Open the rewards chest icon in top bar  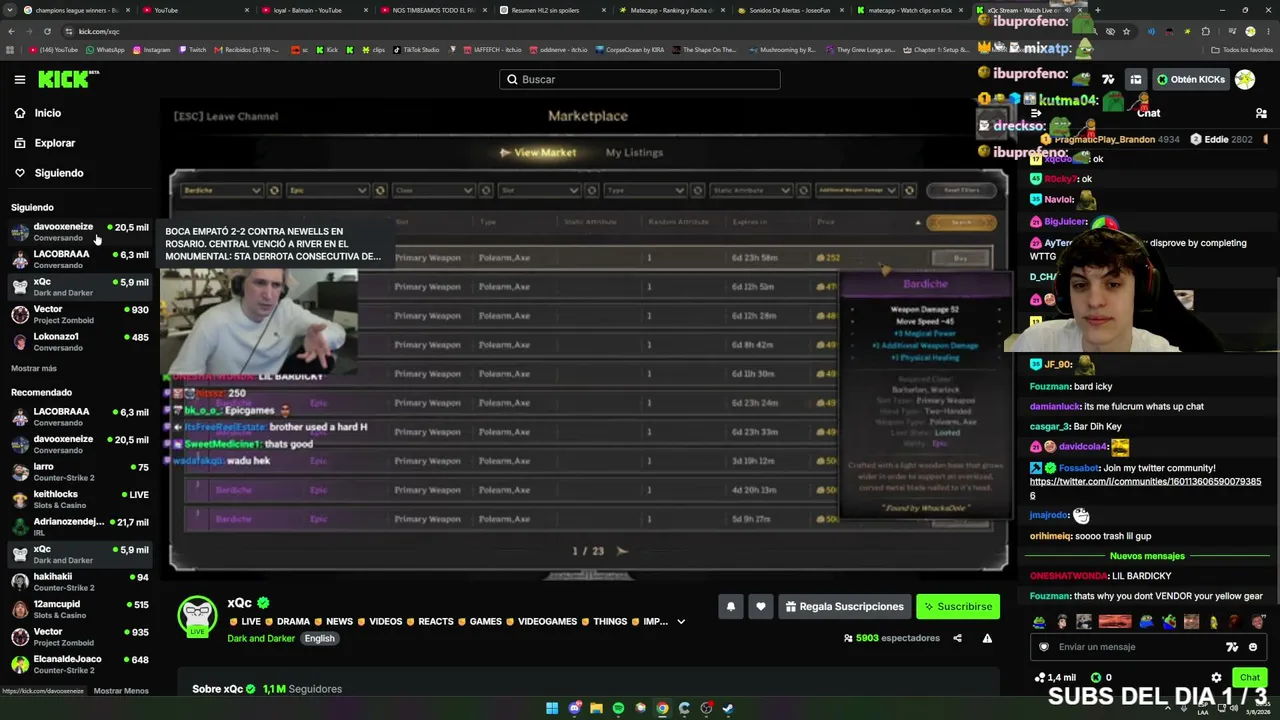click(1136, 79)
